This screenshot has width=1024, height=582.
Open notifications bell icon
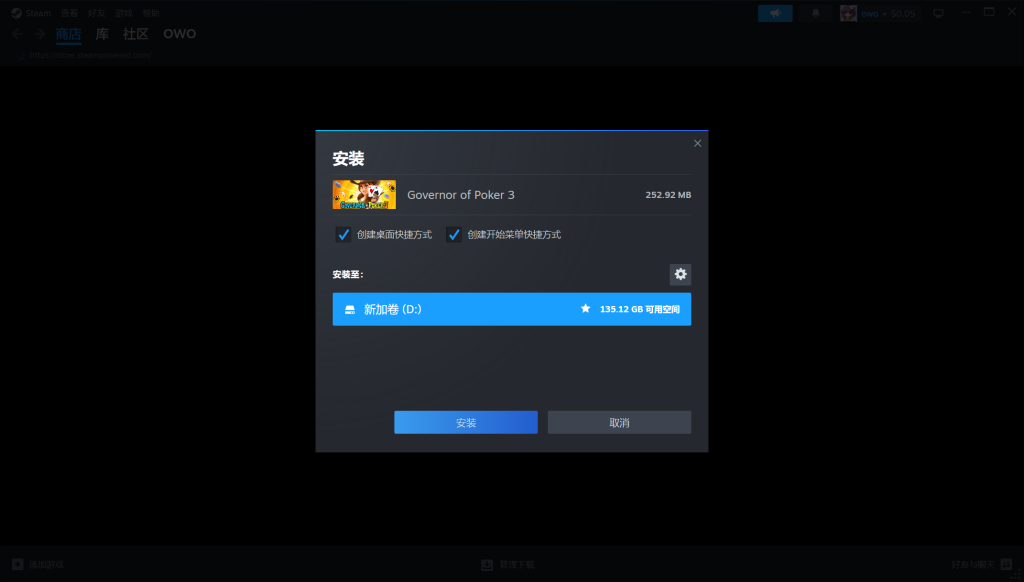(816, 13)
